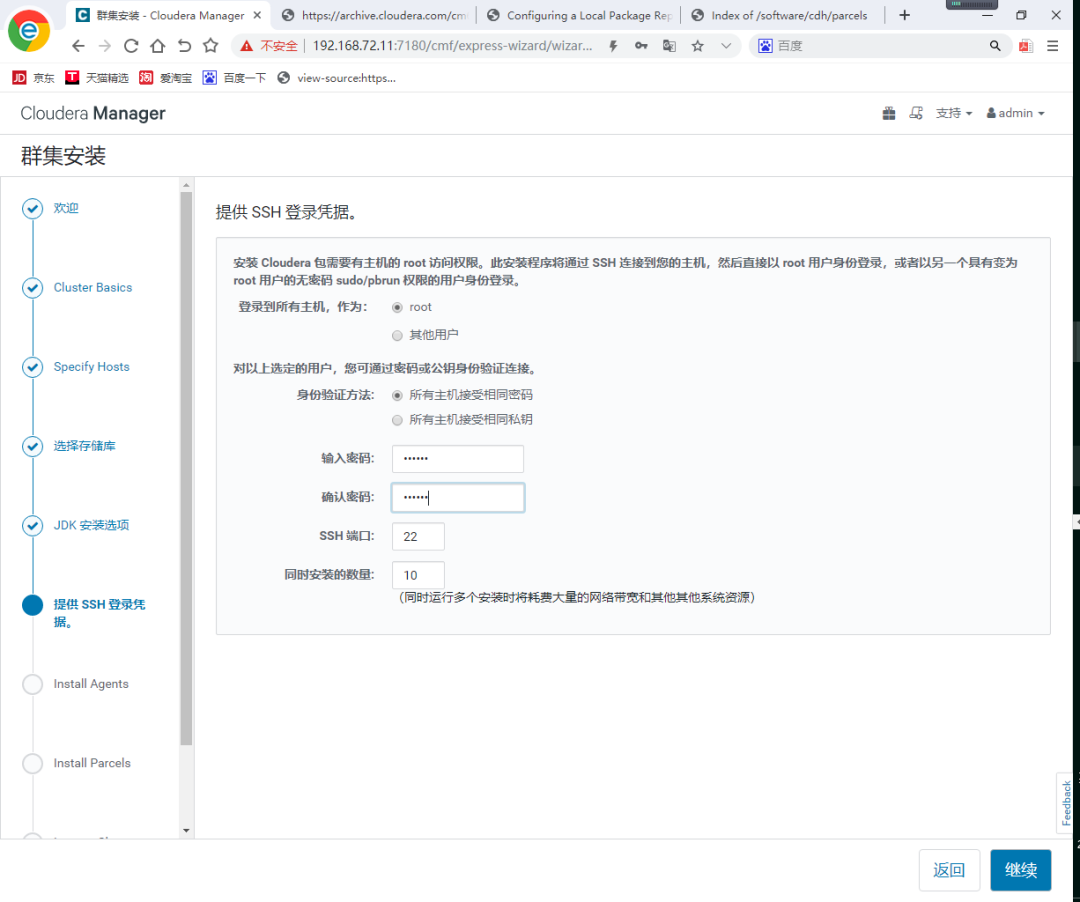Click the browser forward arrow
1080x902 pixels.
[105, 46]
